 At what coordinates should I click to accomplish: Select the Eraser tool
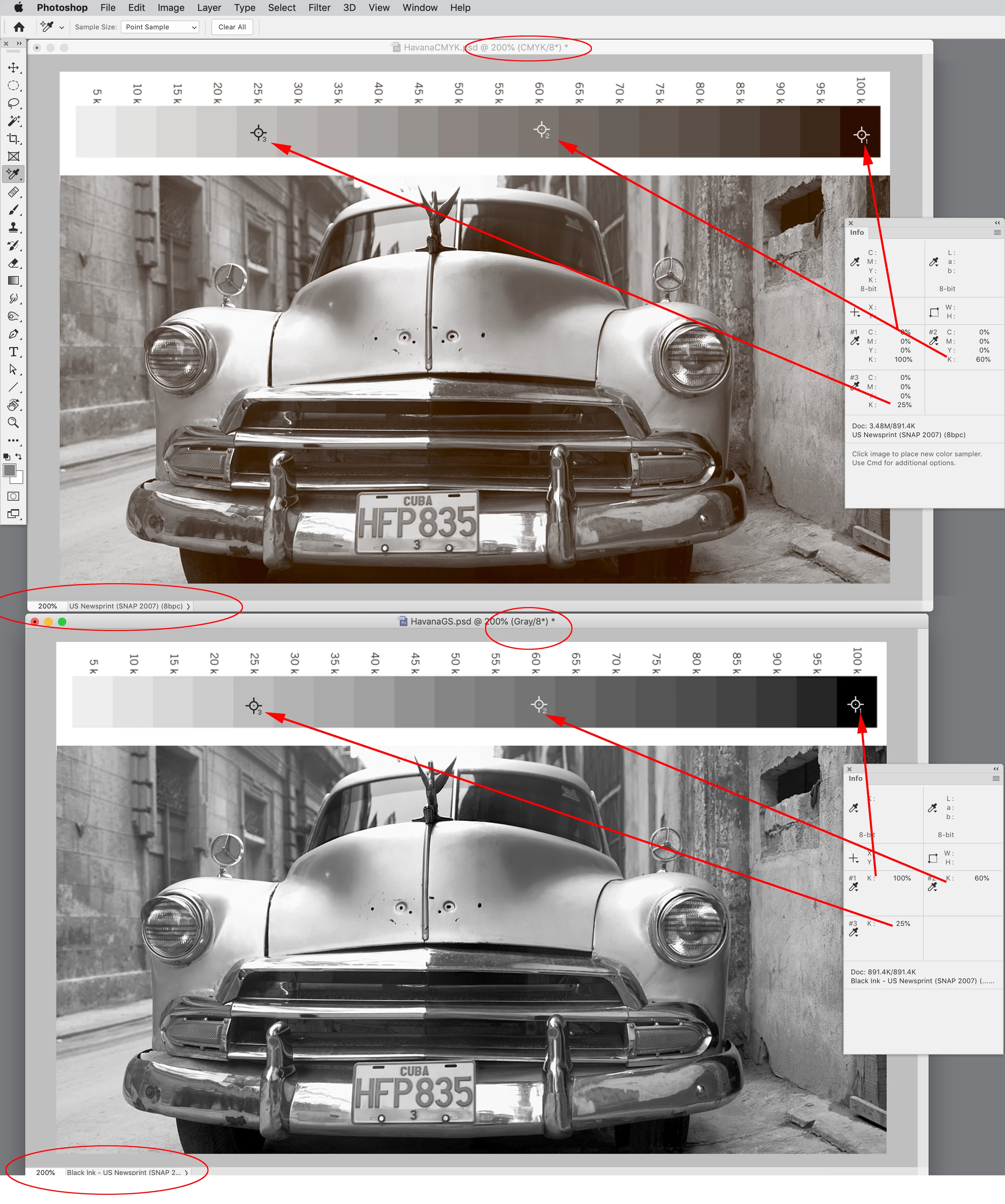(x=13, y=263)
